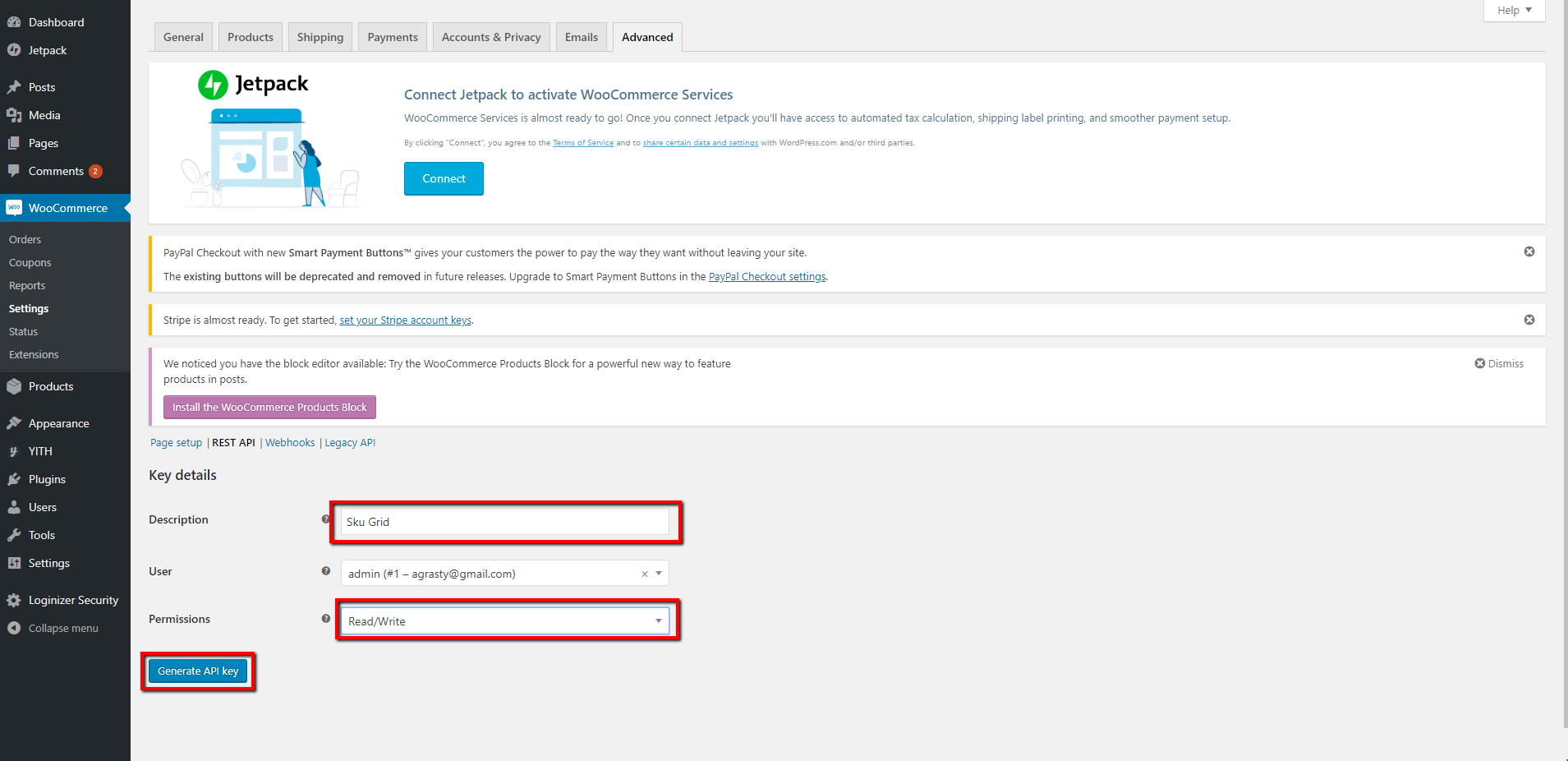
Task: Click the Connect Jetpack button
Action: tap(444, 178)
